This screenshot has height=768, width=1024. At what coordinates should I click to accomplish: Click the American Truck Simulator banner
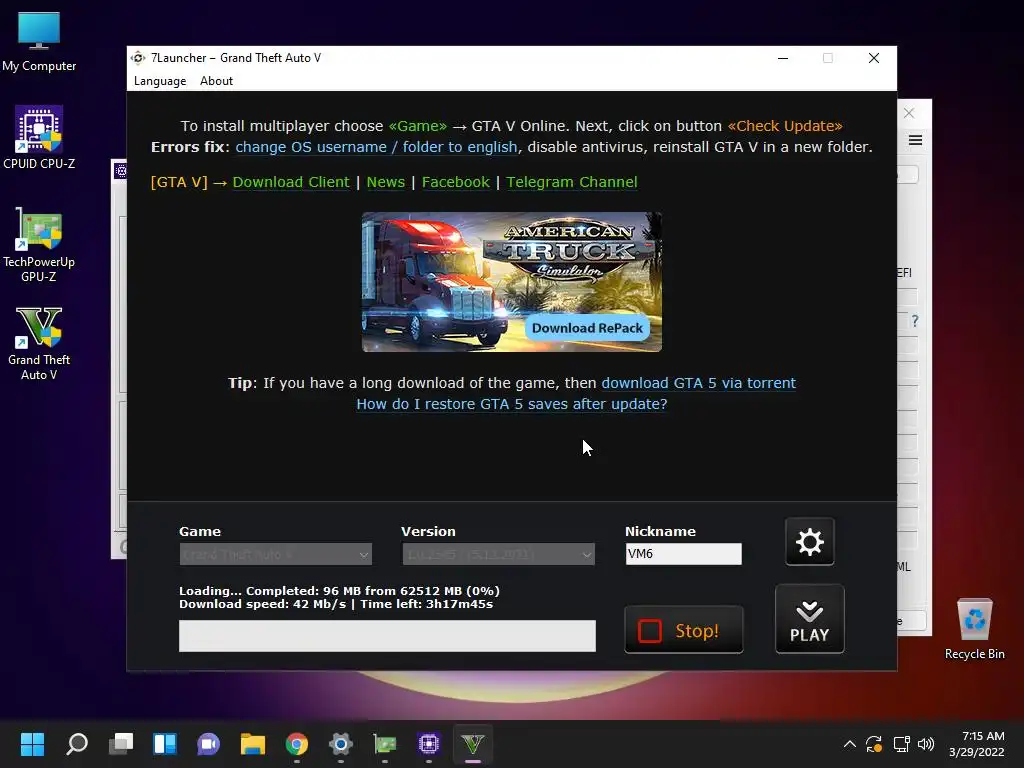tap(511, 281)
